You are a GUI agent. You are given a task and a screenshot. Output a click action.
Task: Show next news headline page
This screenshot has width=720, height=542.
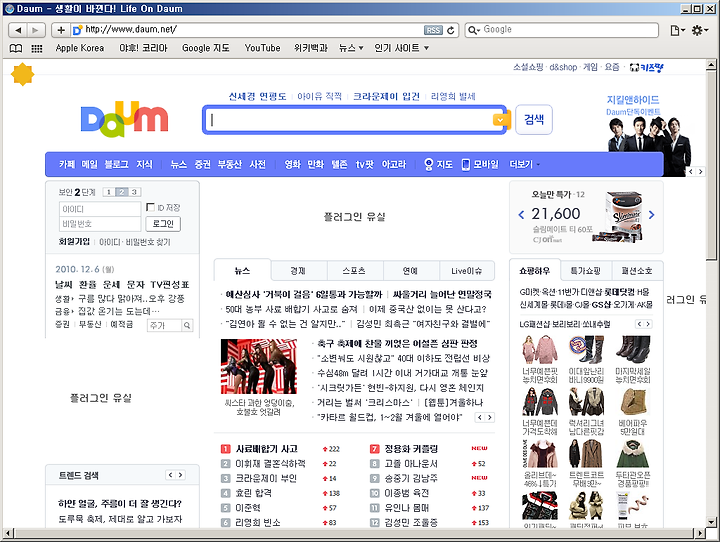point(490,418)
